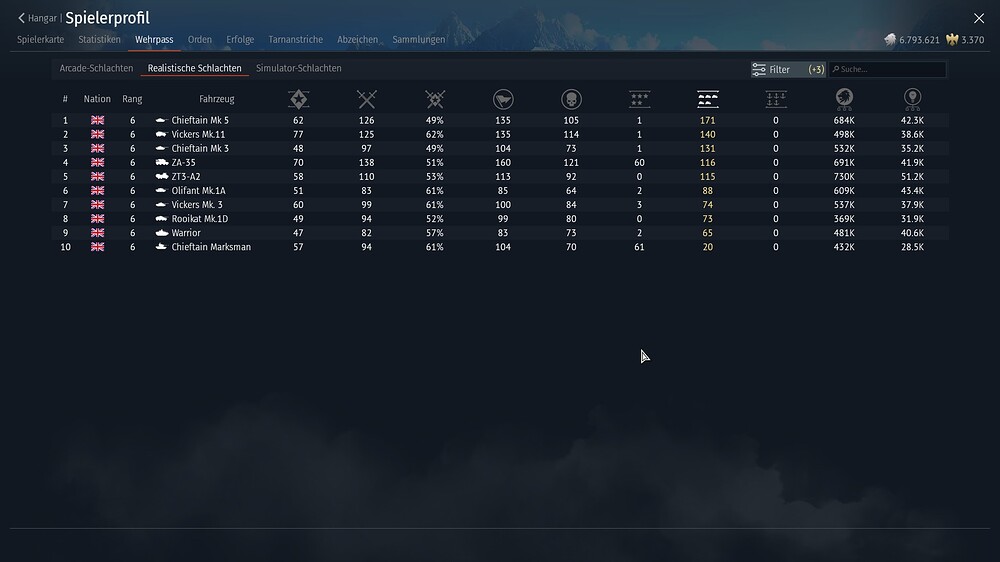Sort by the anchors naval kills column

(x=775, y=99)
